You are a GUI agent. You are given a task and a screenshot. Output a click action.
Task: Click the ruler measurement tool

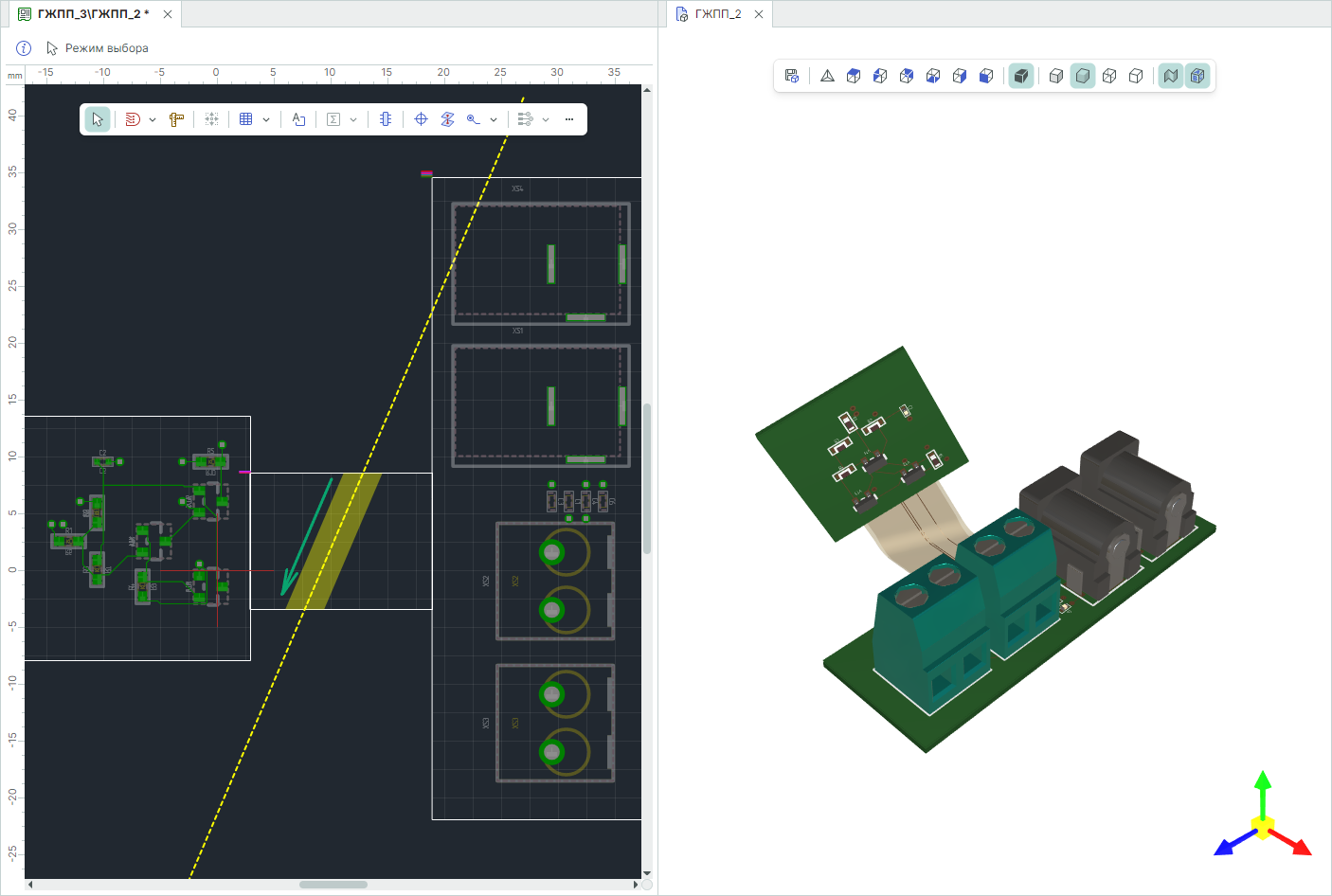coord(176,119)
